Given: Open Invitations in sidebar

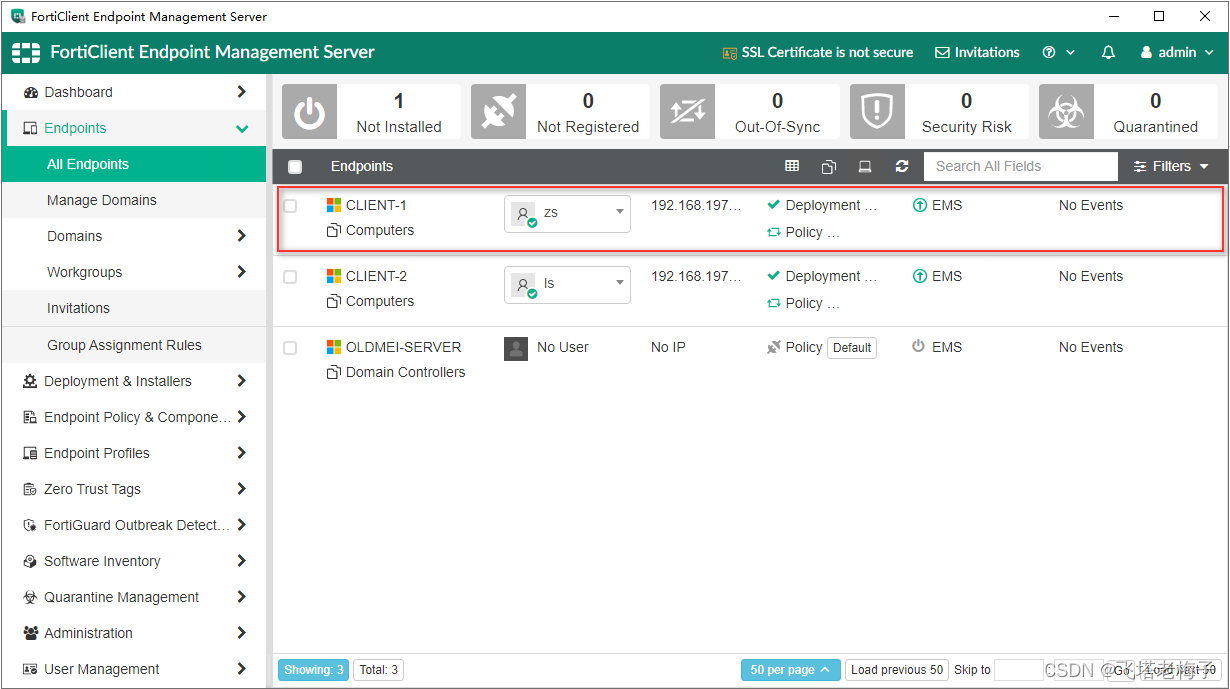Looking at the screenshot, I should coord(134,308).
